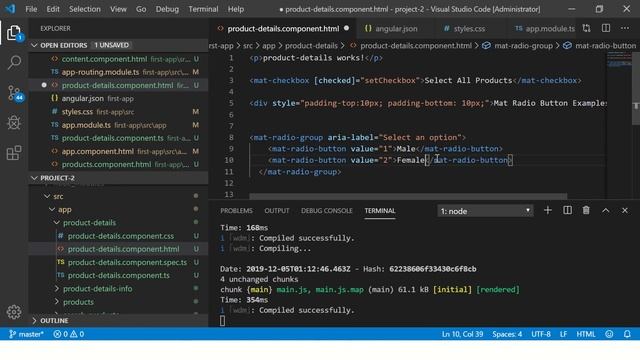This screenshot has width=640, height=360.
Task: Click the editor horizontal scrollbar
Action: point(408,196)
